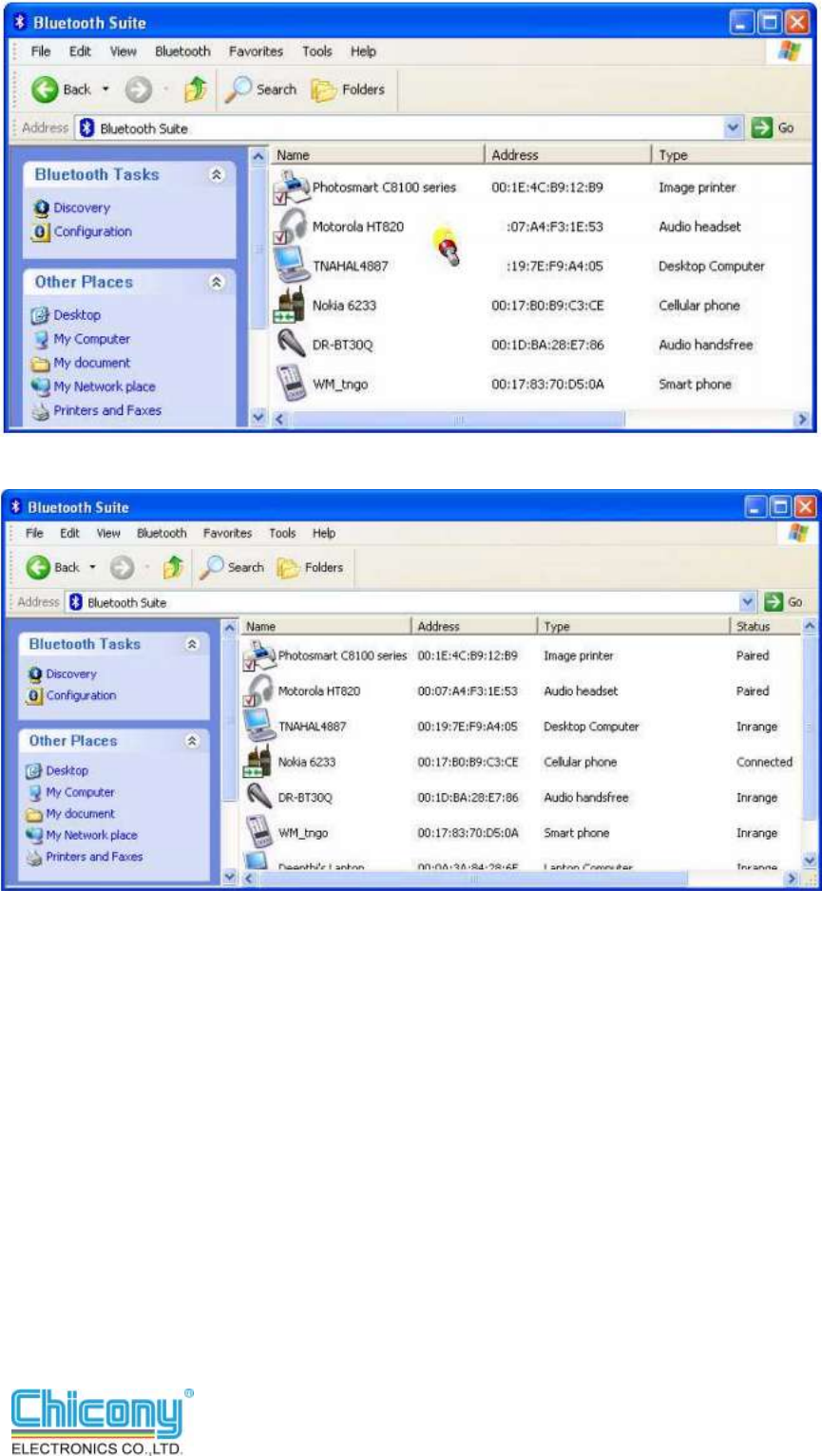This screenshot has width=822, height=1456.
Task: Select DR-BT30Q handsfree icon in lower window
Action: (259, 798)
